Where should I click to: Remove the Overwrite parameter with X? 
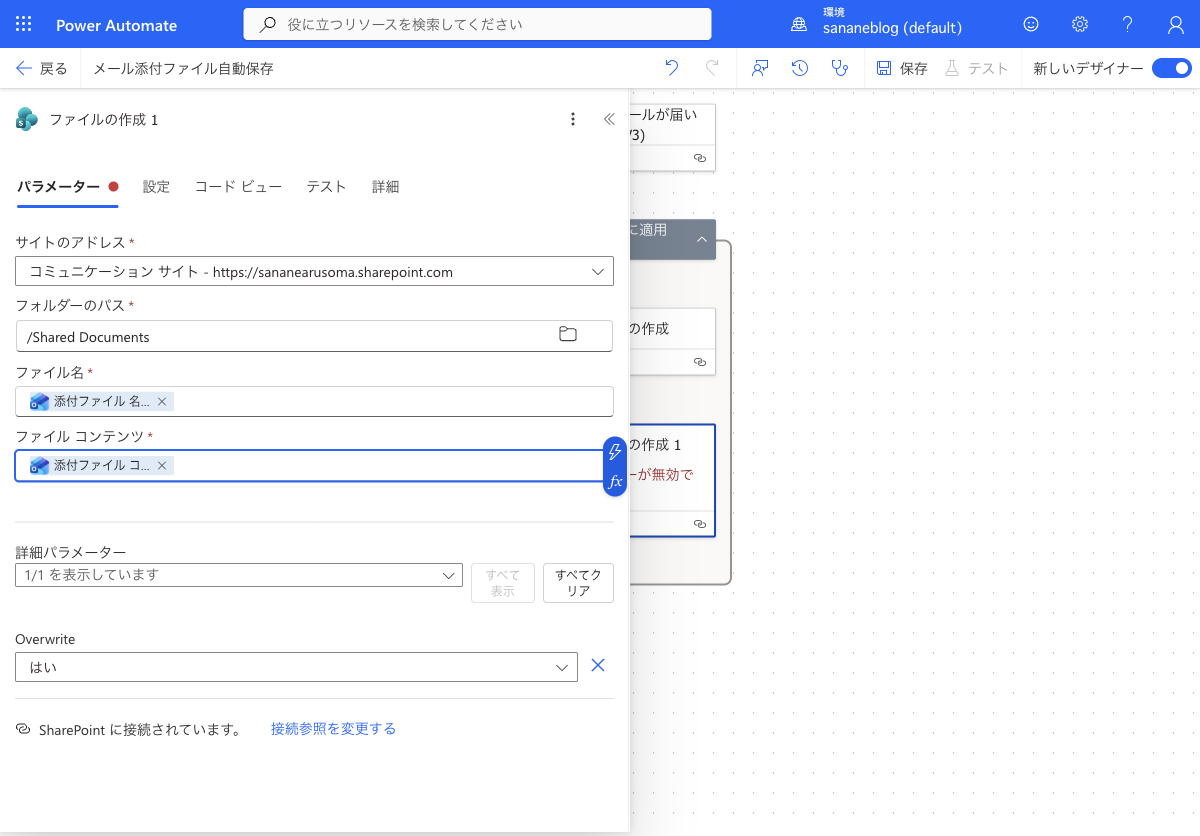[x=598, y=665]
